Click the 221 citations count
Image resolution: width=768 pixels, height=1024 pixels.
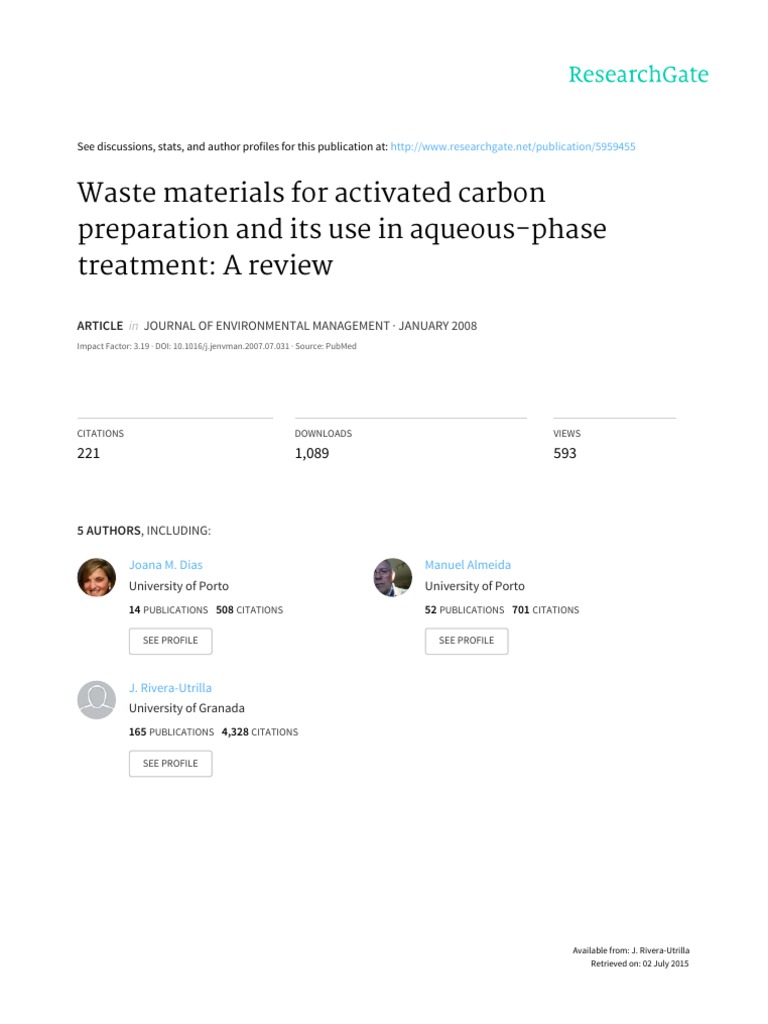[88, 453]
